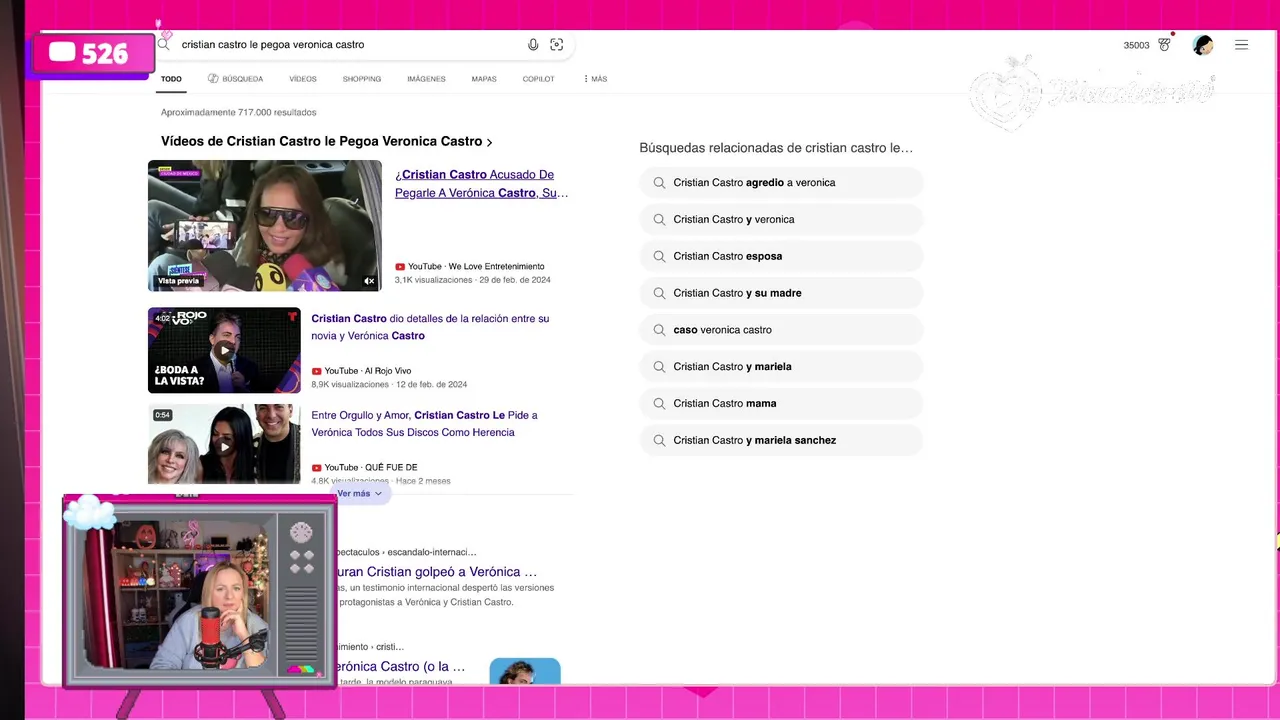Open 'Entre Orgullo y Amor' video link

[424, 424]
